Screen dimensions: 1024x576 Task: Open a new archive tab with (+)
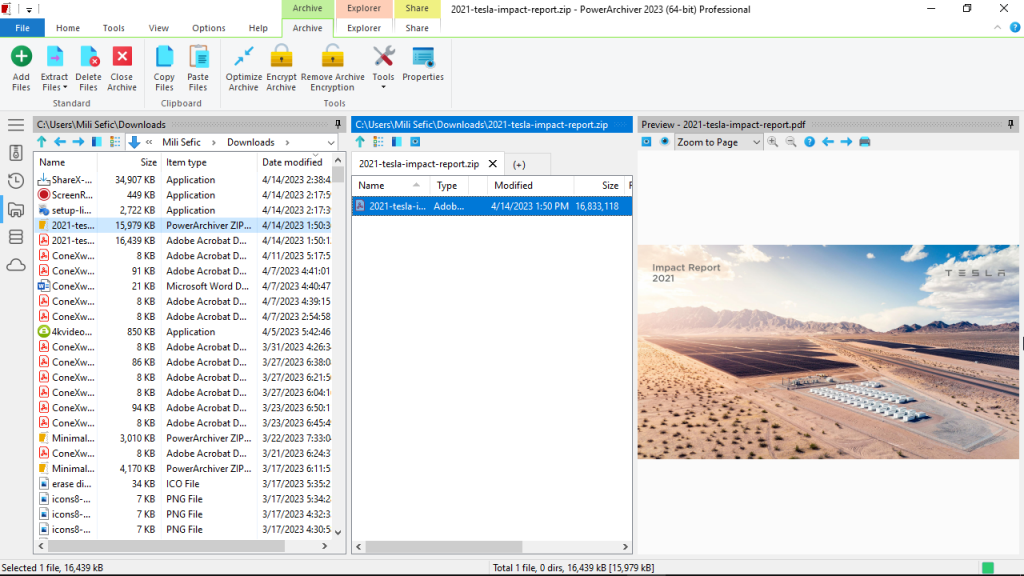(x=519, y=165)
